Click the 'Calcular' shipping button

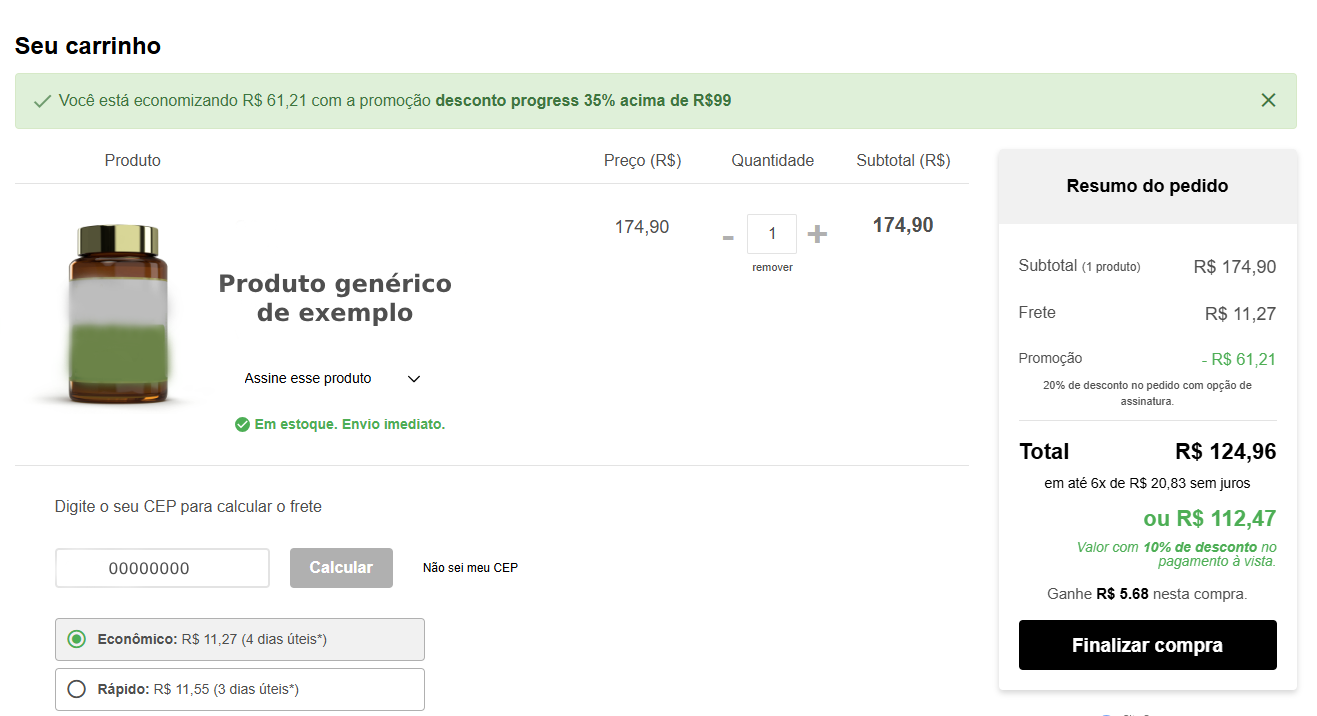(x=341, y=567)
